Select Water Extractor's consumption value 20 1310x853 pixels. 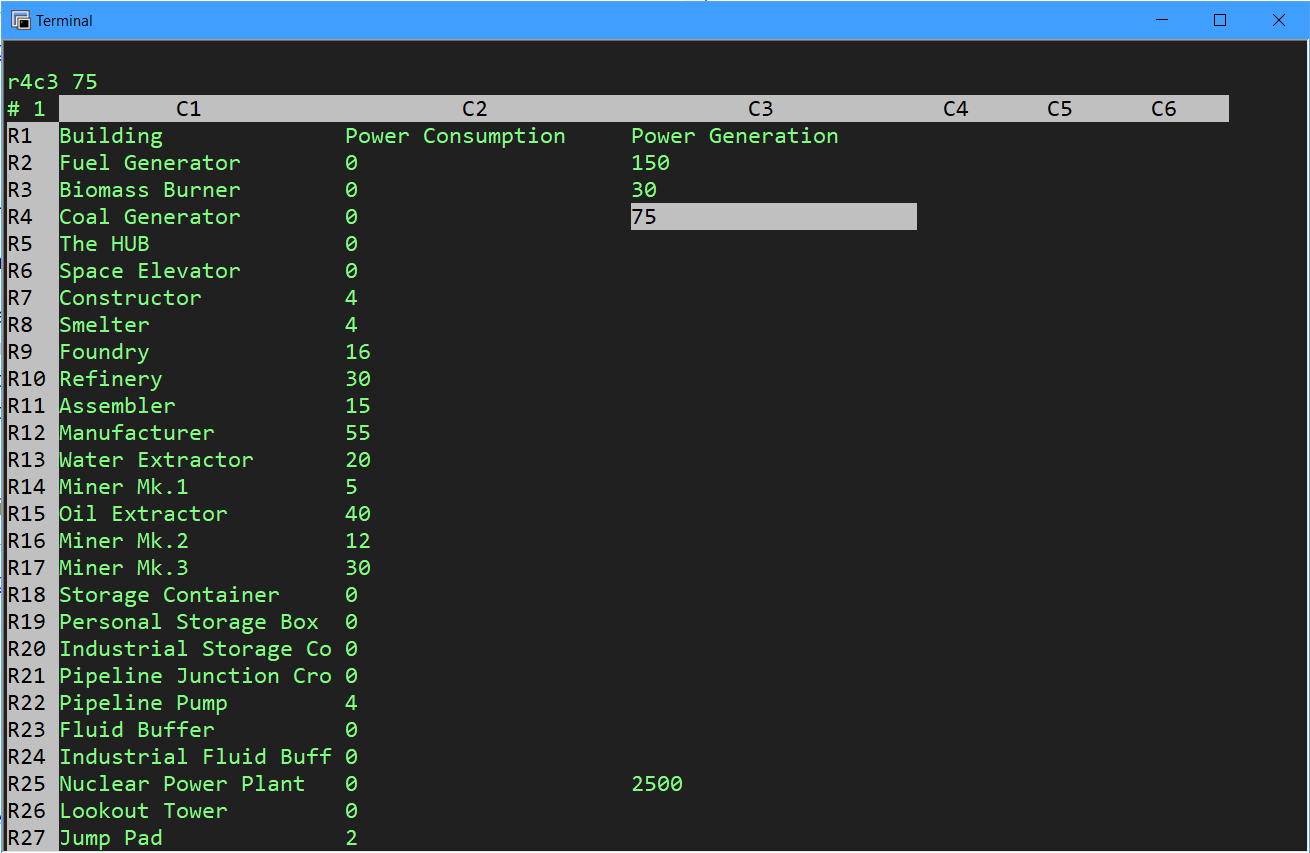point(358,460)
